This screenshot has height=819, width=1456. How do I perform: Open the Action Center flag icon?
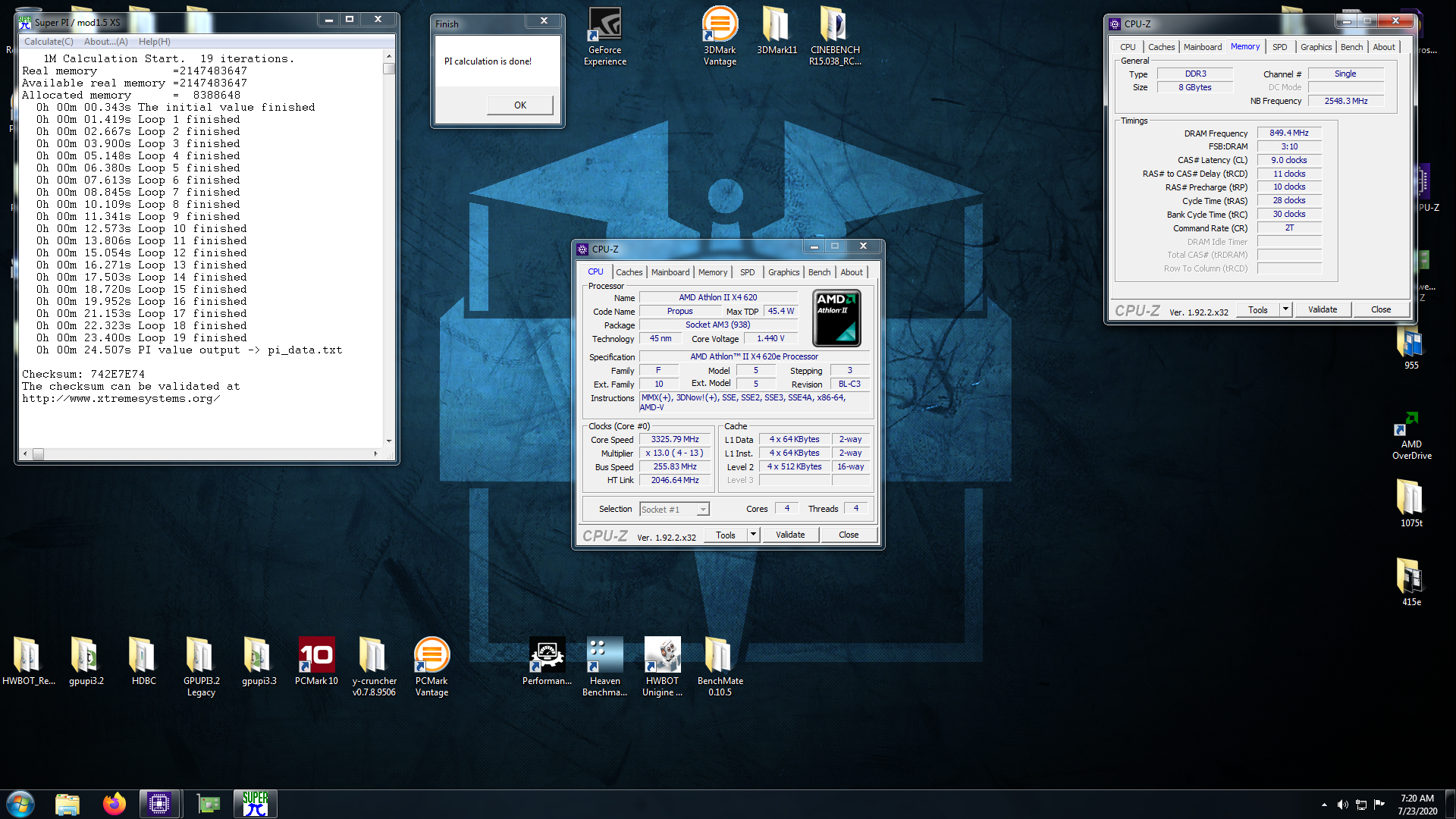(x=1379, y=805)
